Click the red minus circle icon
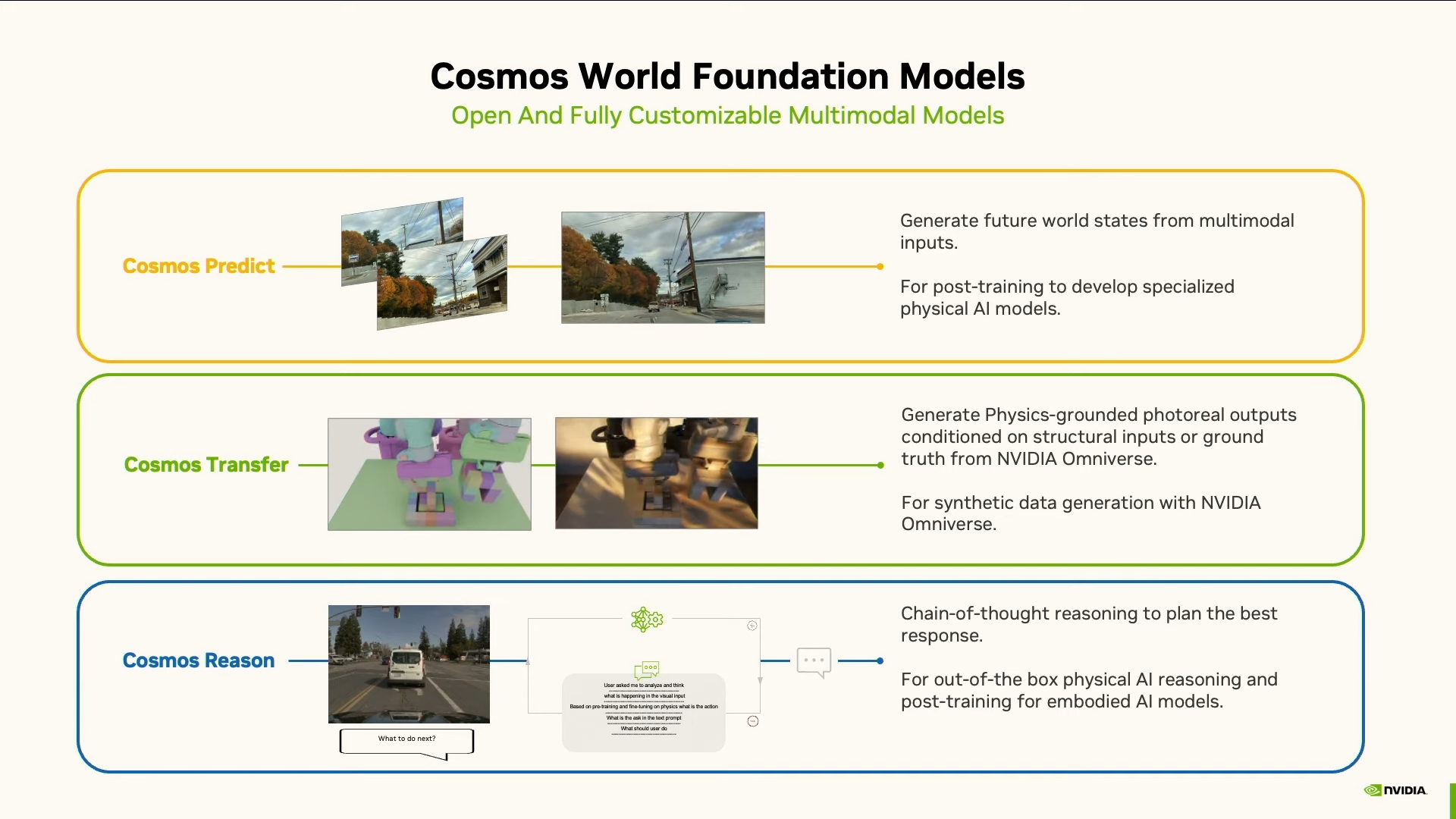Screen dimensions: 1456x819 click(753, 721)
